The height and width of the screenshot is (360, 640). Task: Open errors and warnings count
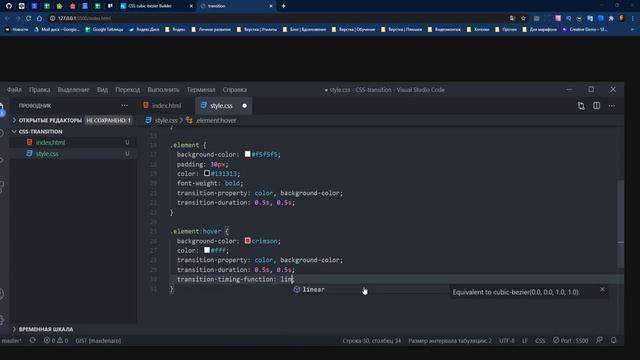(56, 340)
